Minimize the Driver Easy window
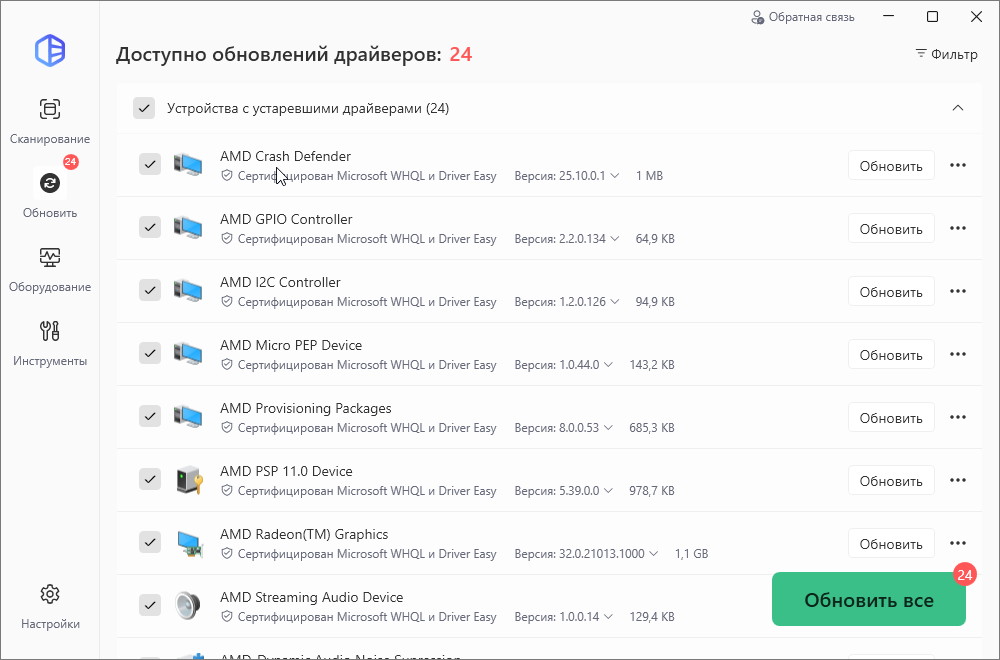1000x660 pixels. (889, 17)
